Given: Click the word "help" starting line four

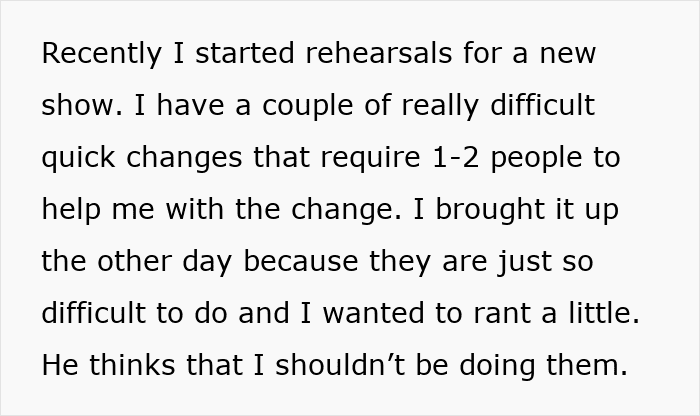Looking at the screenshot, I should (72, 210).
